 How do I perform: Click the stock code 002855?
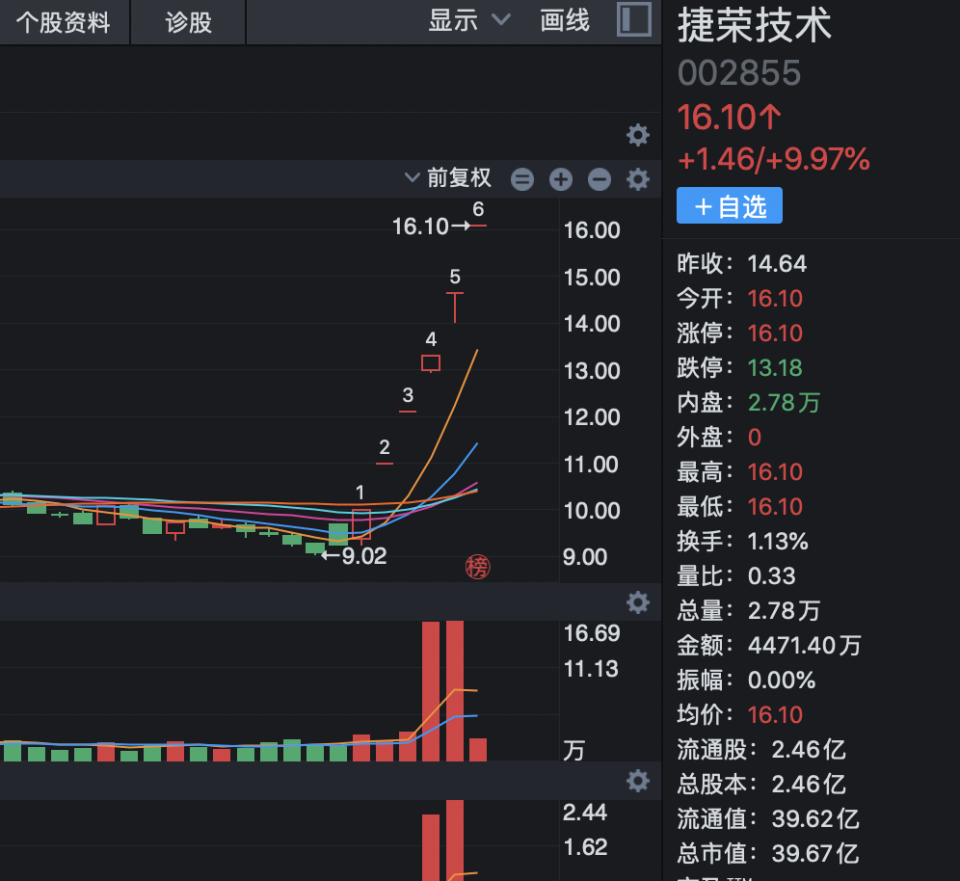click(x=739, y=72)
